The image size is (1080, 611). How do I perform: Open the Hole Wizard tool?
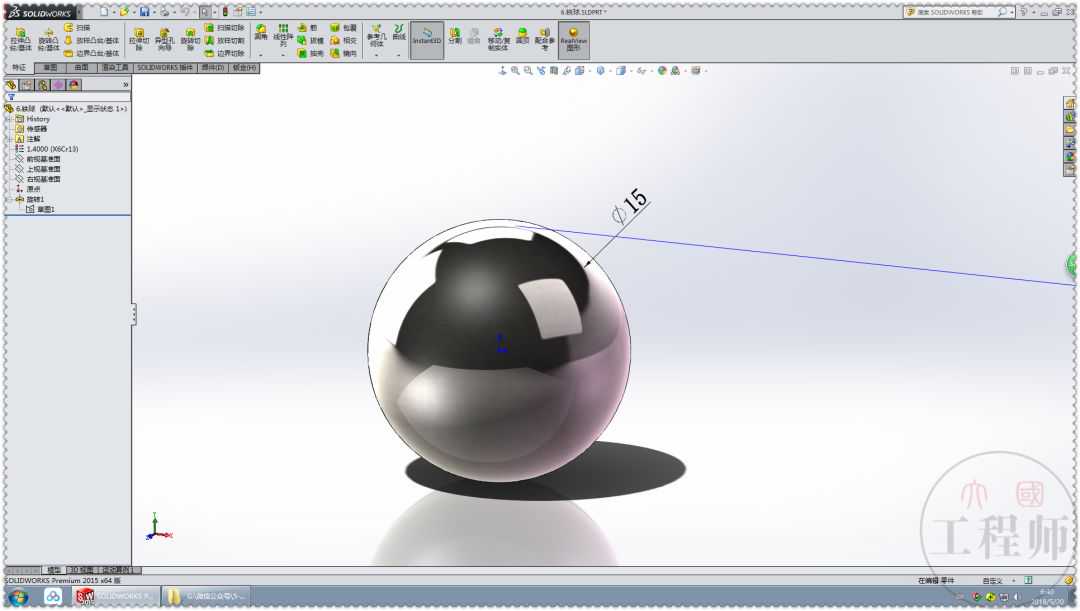tap(164, 38)
